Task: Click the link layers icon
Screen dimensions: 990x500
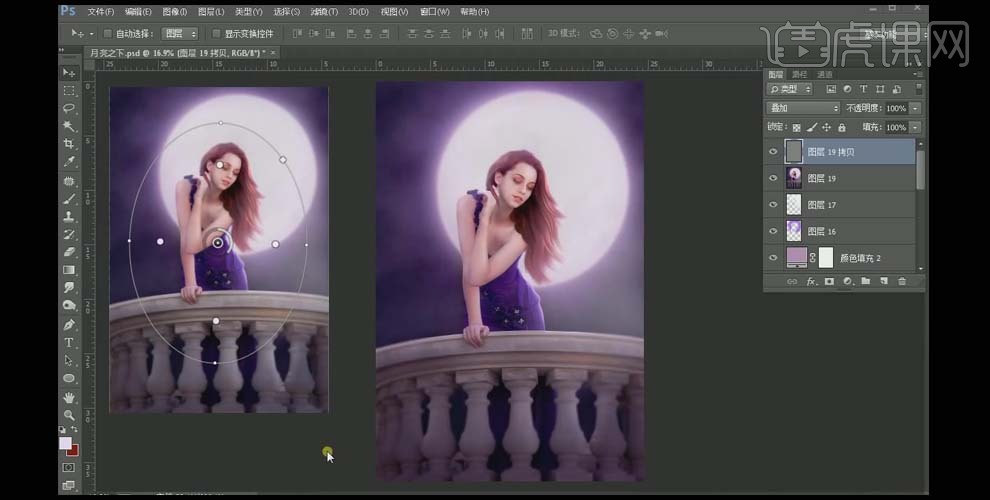Action: point(792,282)
